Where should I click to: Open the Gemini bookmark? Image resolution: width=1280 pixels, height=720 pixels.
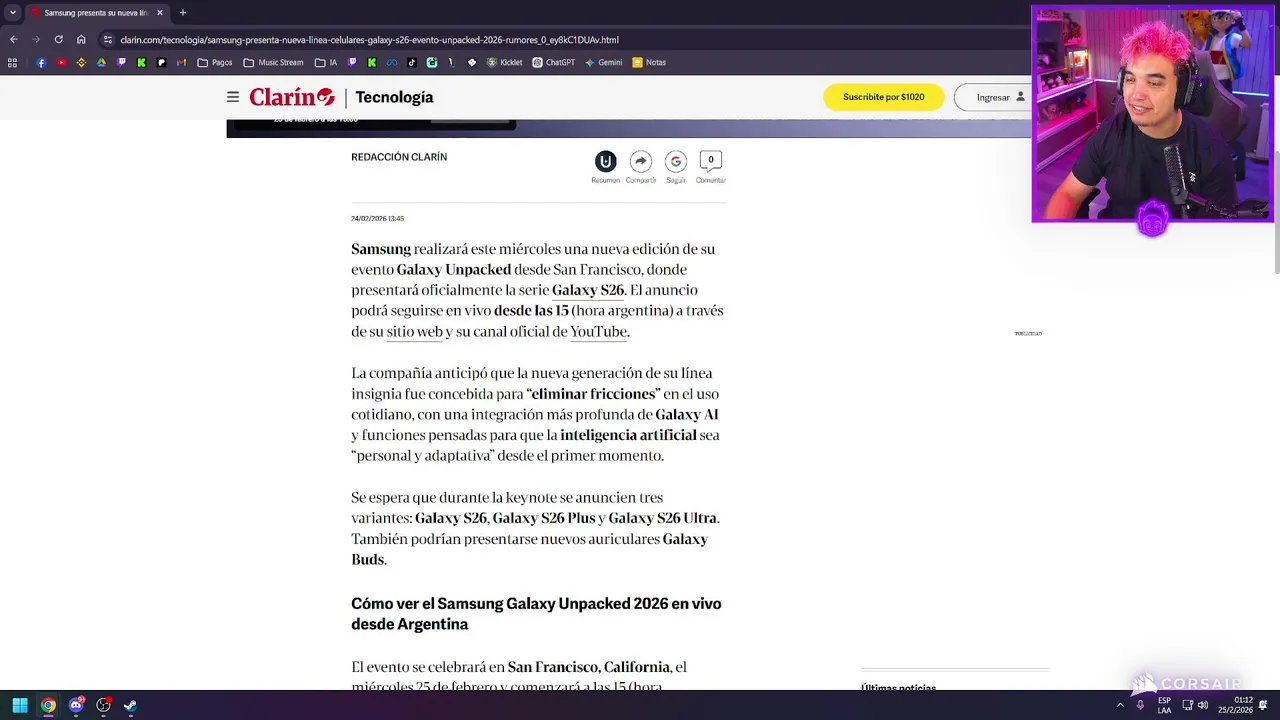604,62
